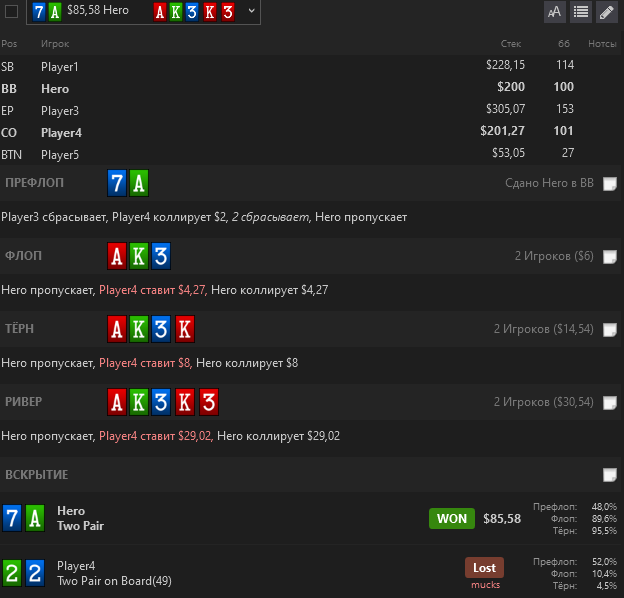Image resolution: width=624 pixels, height=598 pixels.
Task: Tick the checkbox beside the hand selector
Action: point(11,12)
